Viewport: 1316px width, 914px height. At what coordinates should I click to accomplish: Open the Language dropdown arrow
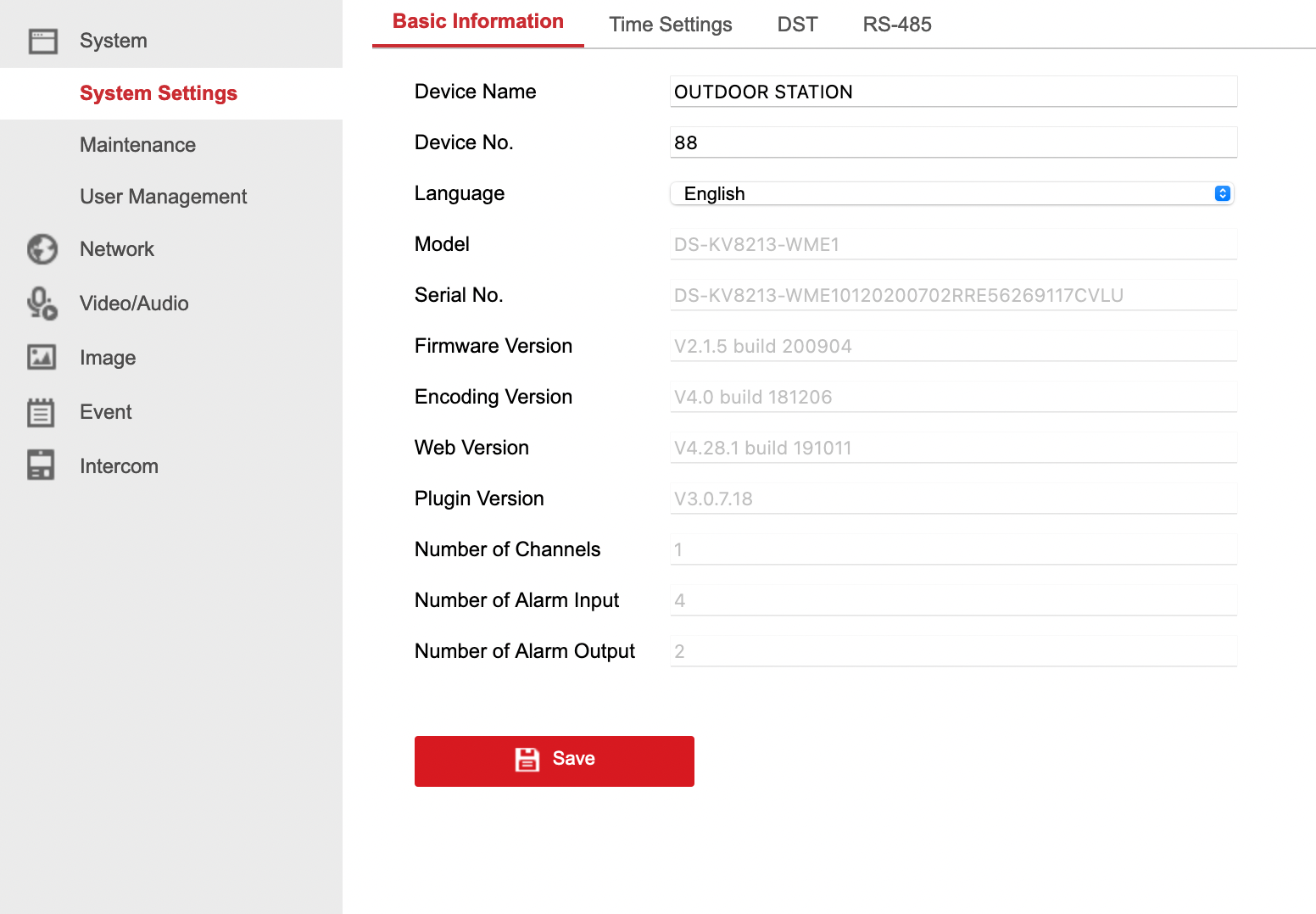1222,193
